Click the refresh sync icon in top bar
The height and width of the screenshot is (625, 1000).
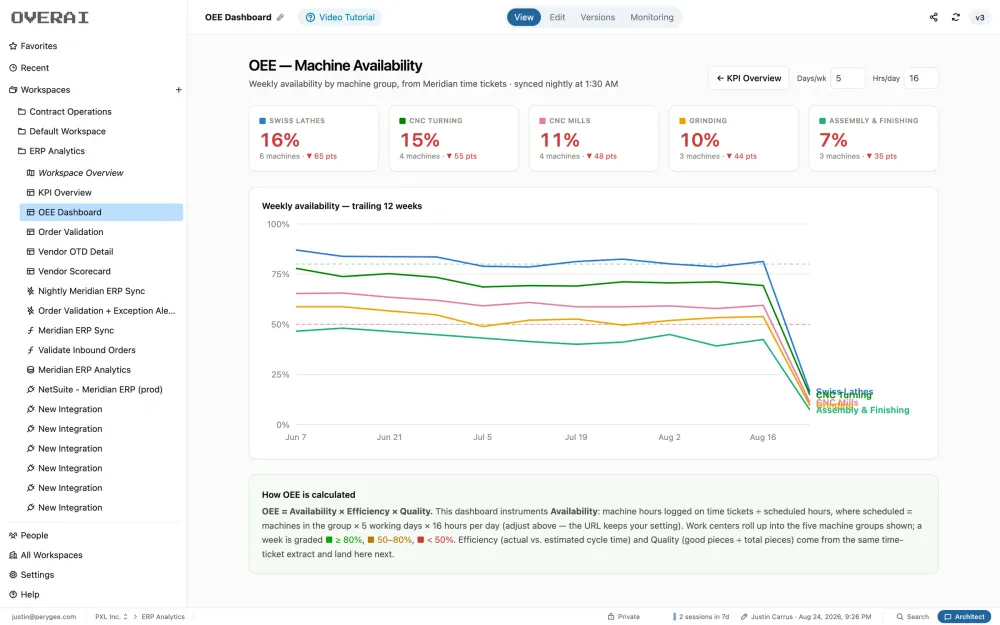(x=955, y=17)
